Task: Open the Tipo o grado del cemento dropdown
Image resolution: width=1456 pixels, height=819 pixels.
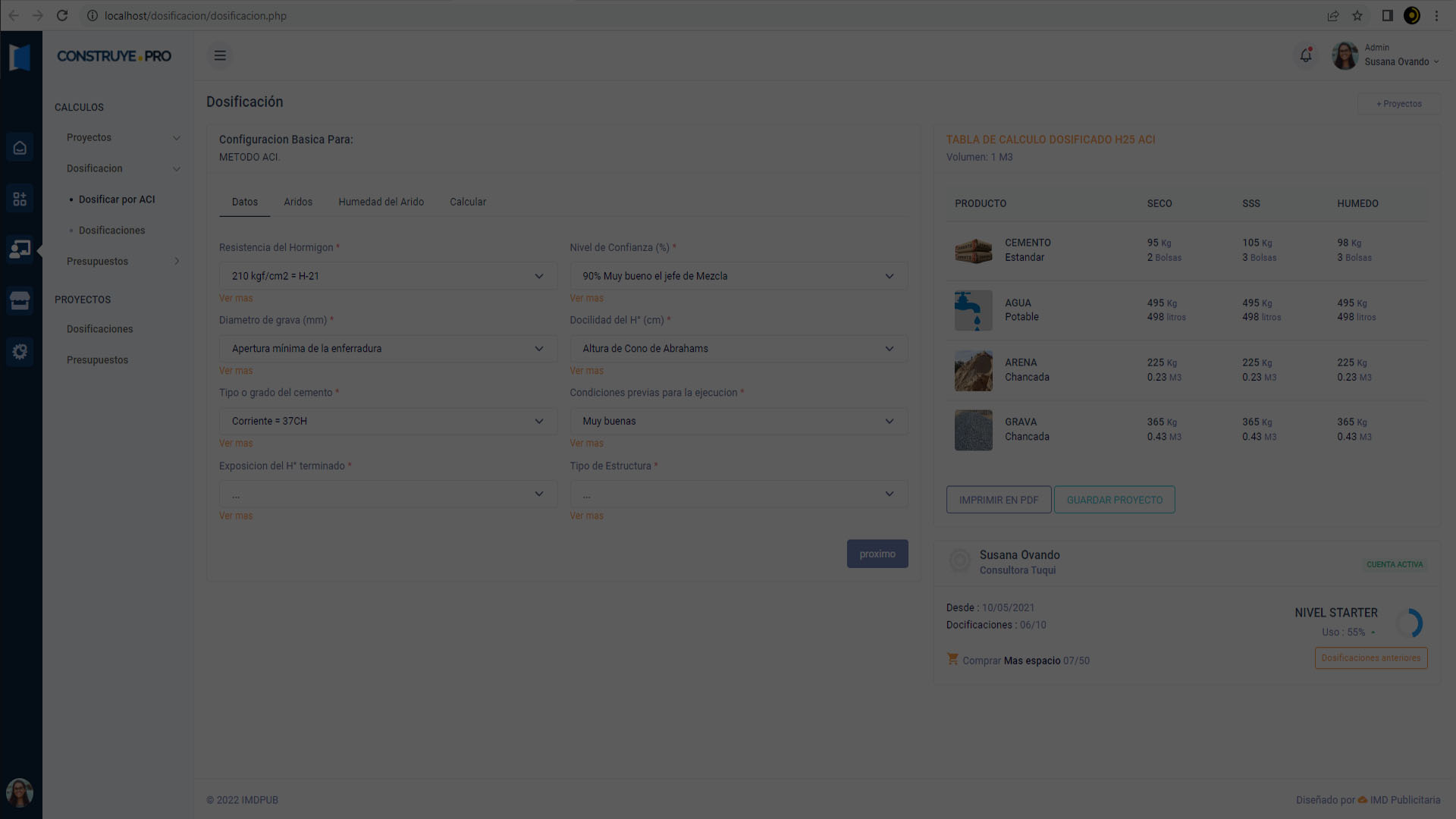Action: click(x=388, y=421)
